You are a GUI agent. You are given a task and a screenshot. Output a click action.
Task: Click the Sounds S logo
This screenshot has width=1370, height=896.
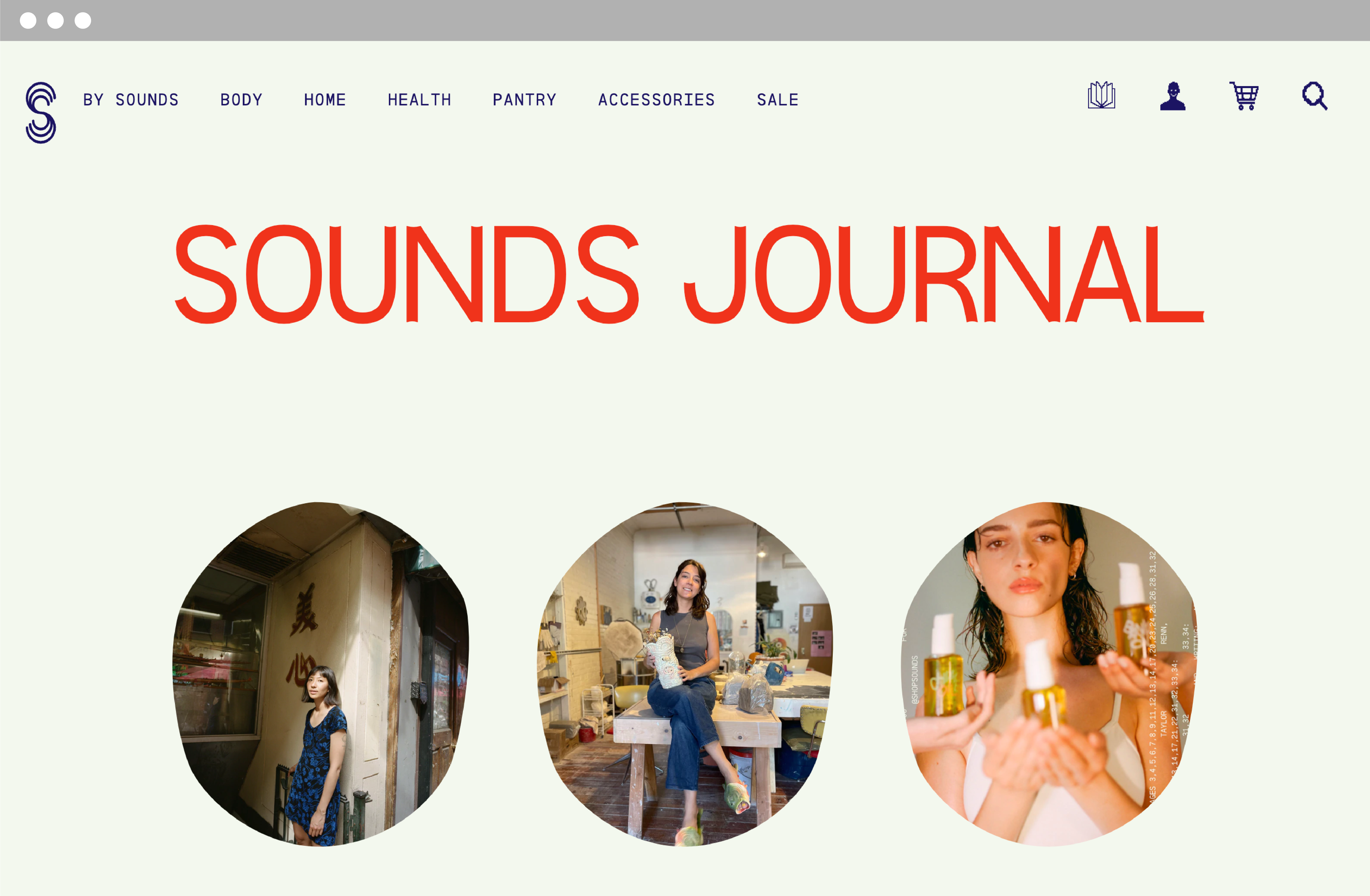[41, 113]
